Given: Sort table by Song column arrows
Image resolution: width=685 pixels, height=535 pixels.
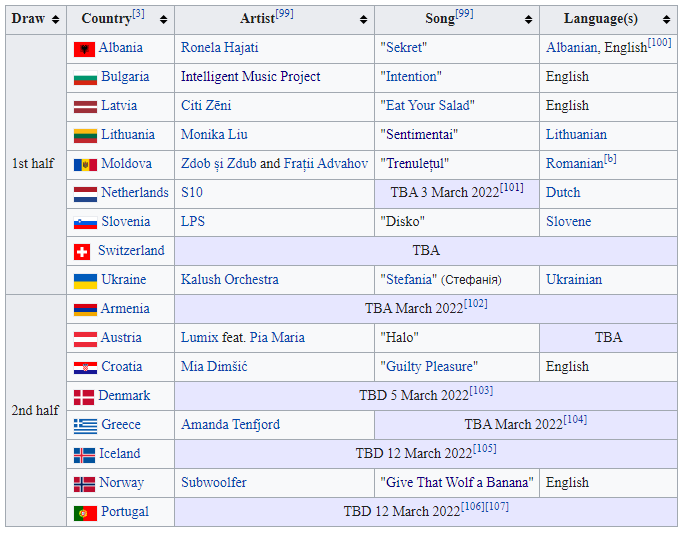Looking at the screenshot, I should [528, 20].
